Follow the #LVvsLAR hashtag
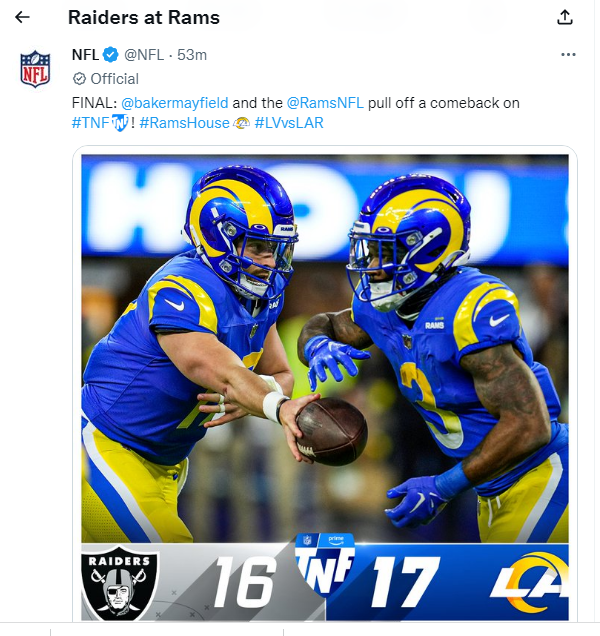Viewport: 600px width, 636px height. (289, 124)
